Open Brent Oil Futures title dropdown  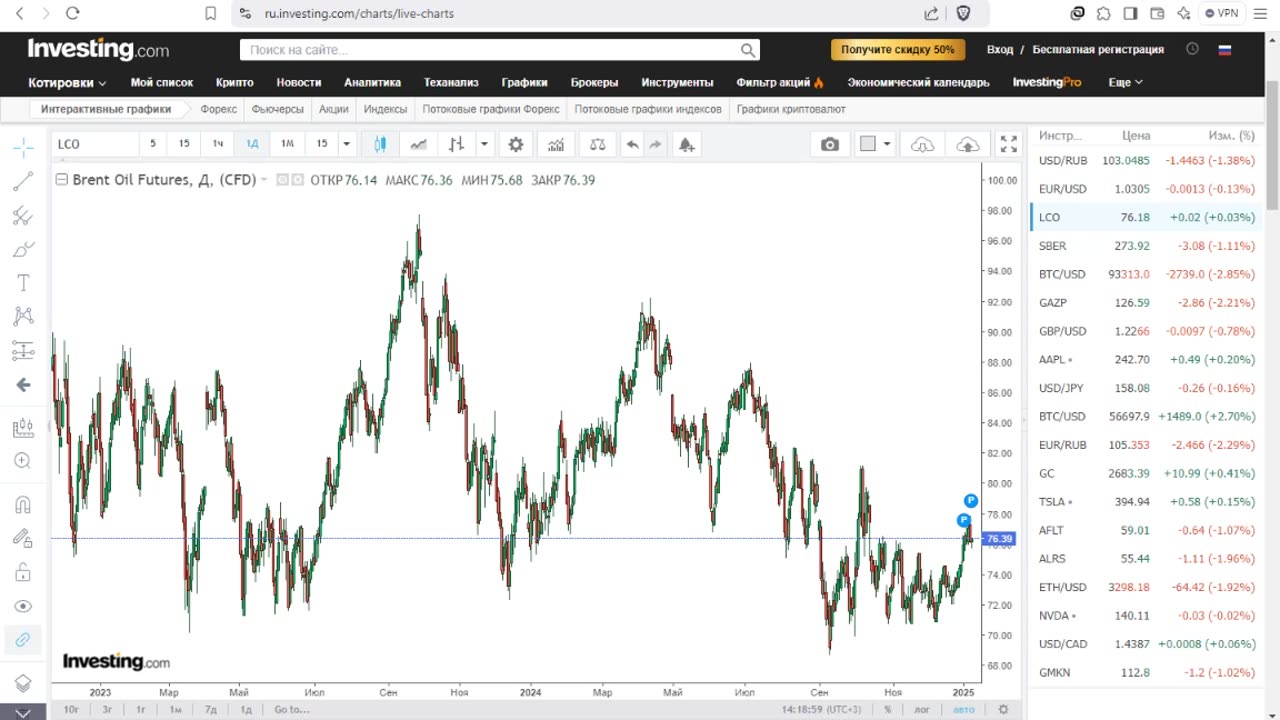264,180
